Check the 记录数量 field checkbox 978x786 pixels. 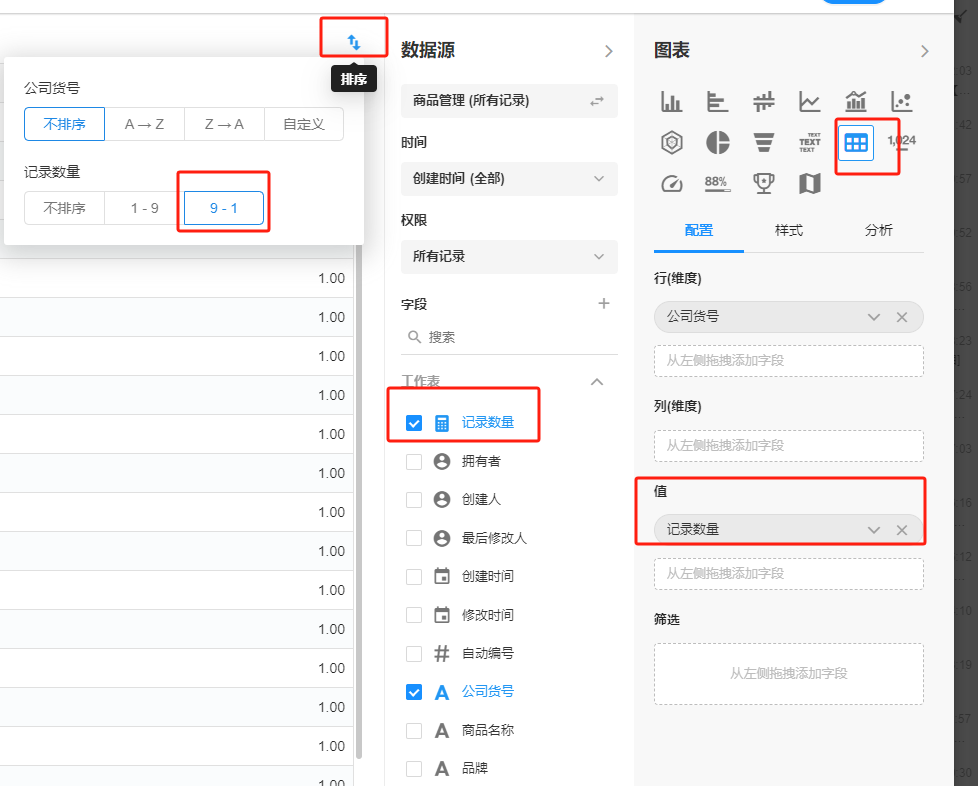tap(414, 423)
